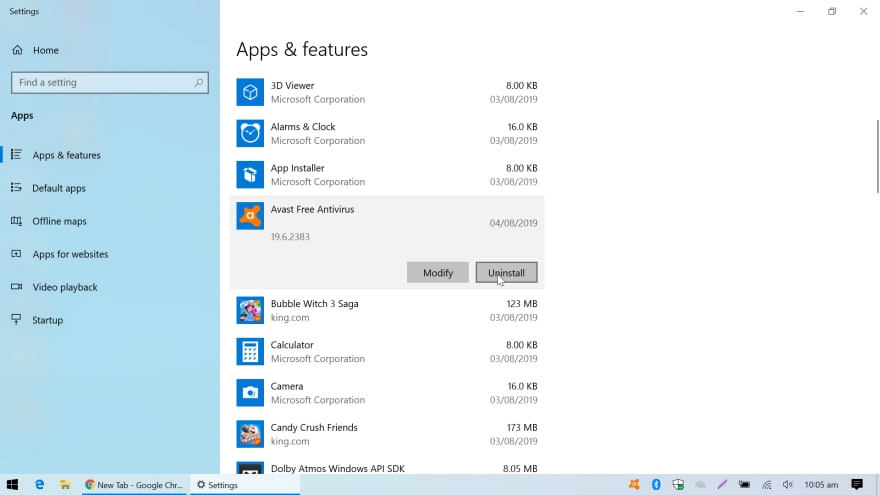The height and width of the screenshot is (495, 880).
Task: Click the 3D Viewer app icon
Action: coord(250,92)
